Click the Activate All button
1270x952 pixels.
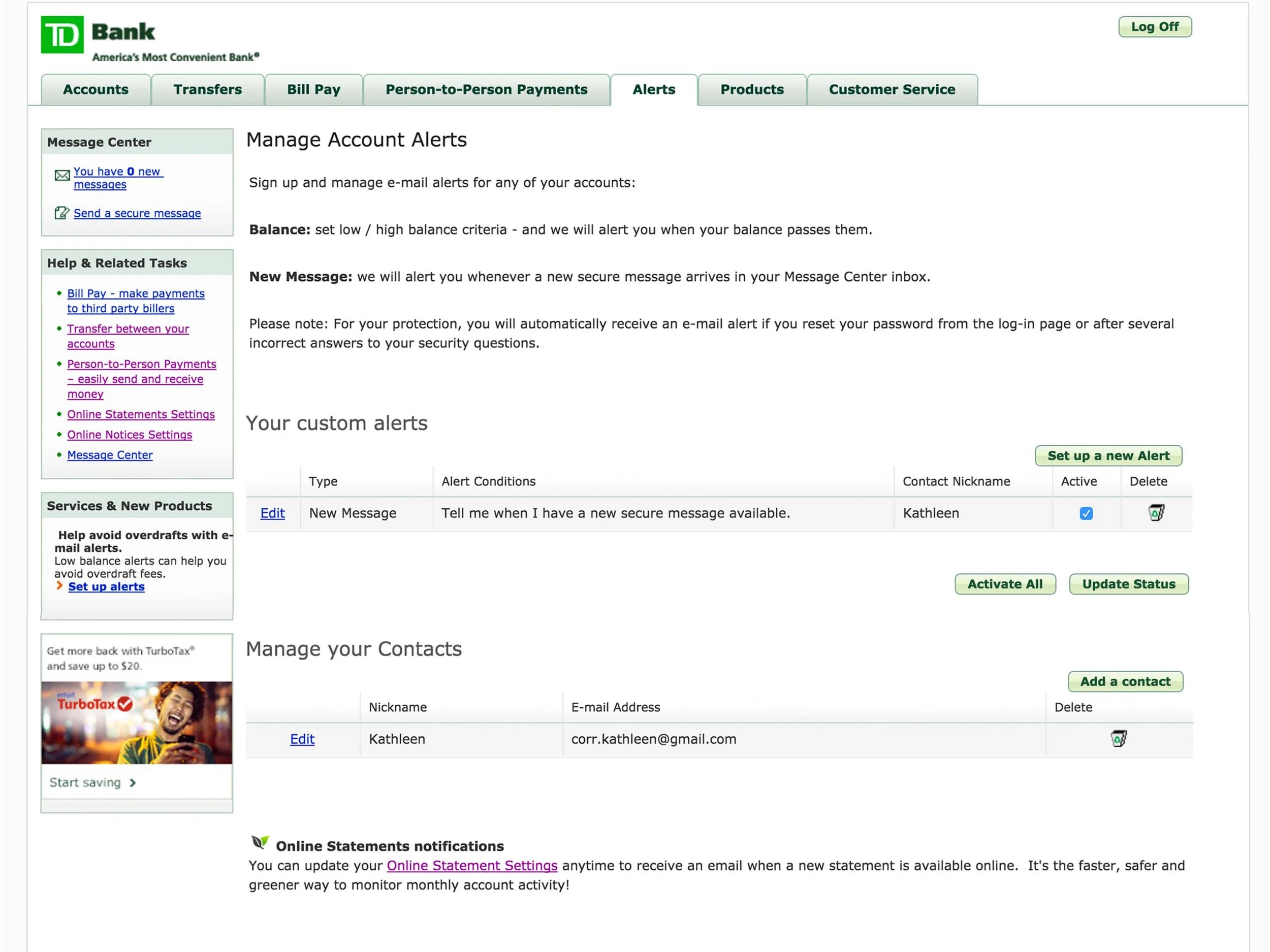pos(1005,584)
